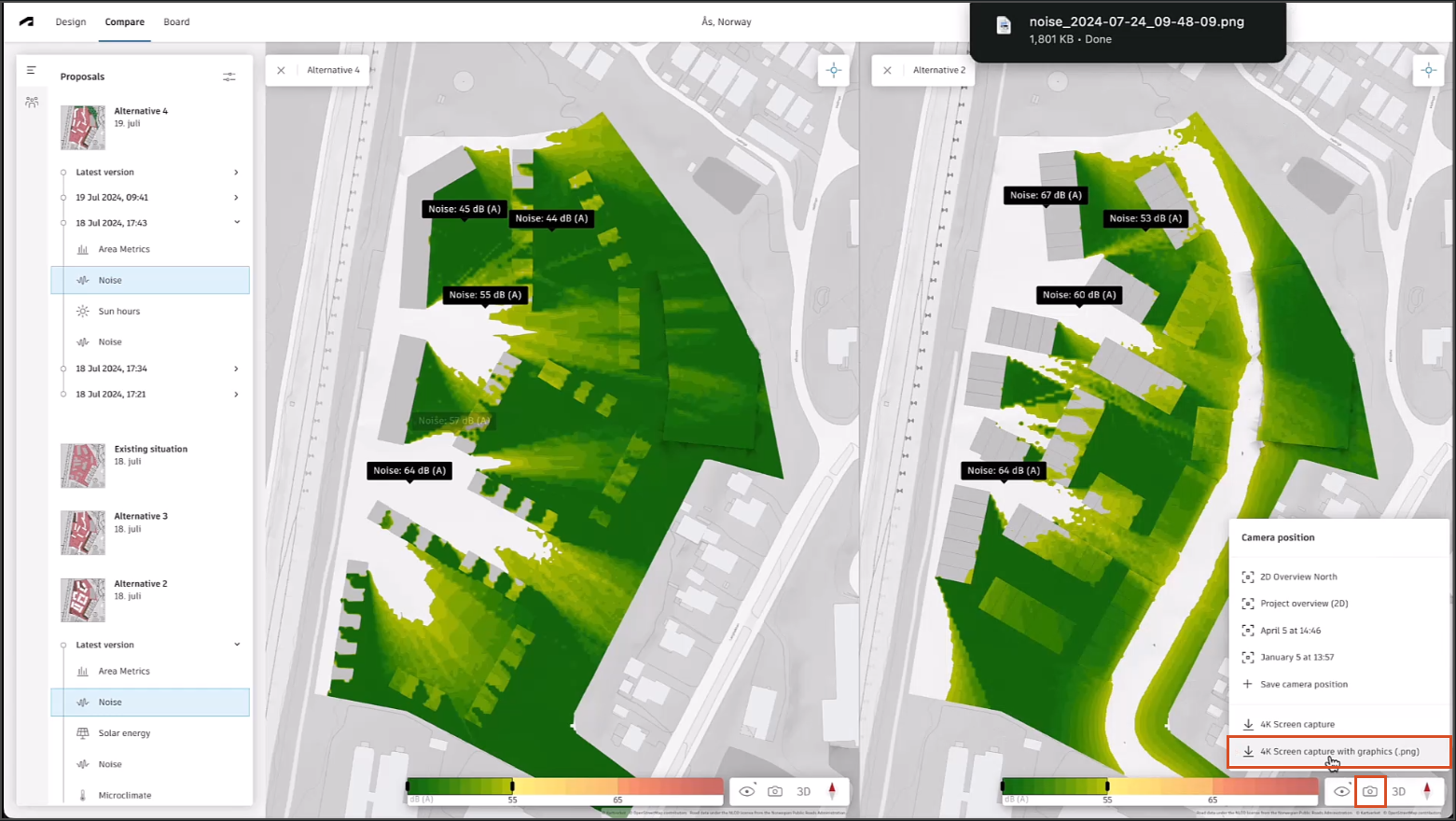Click Noise: 53 dB (A) label
The width and height of the screenshot is (1456, 821).
(x=1145, y=218)
